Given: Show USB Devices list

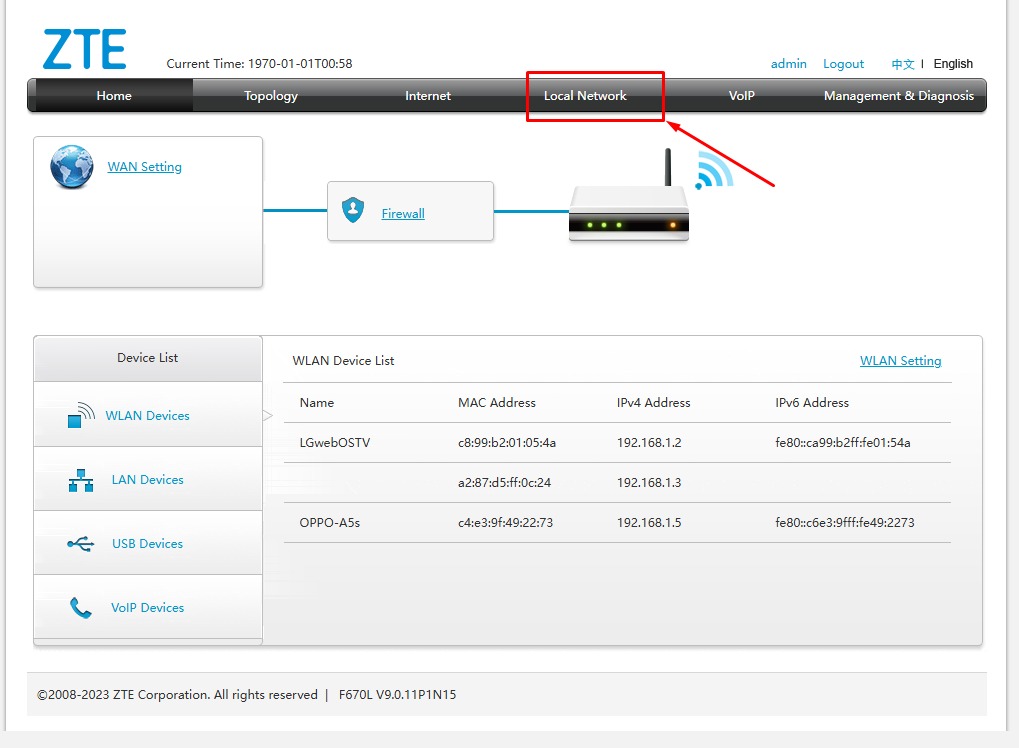Looking at the screenshot, I should point(148,543).
